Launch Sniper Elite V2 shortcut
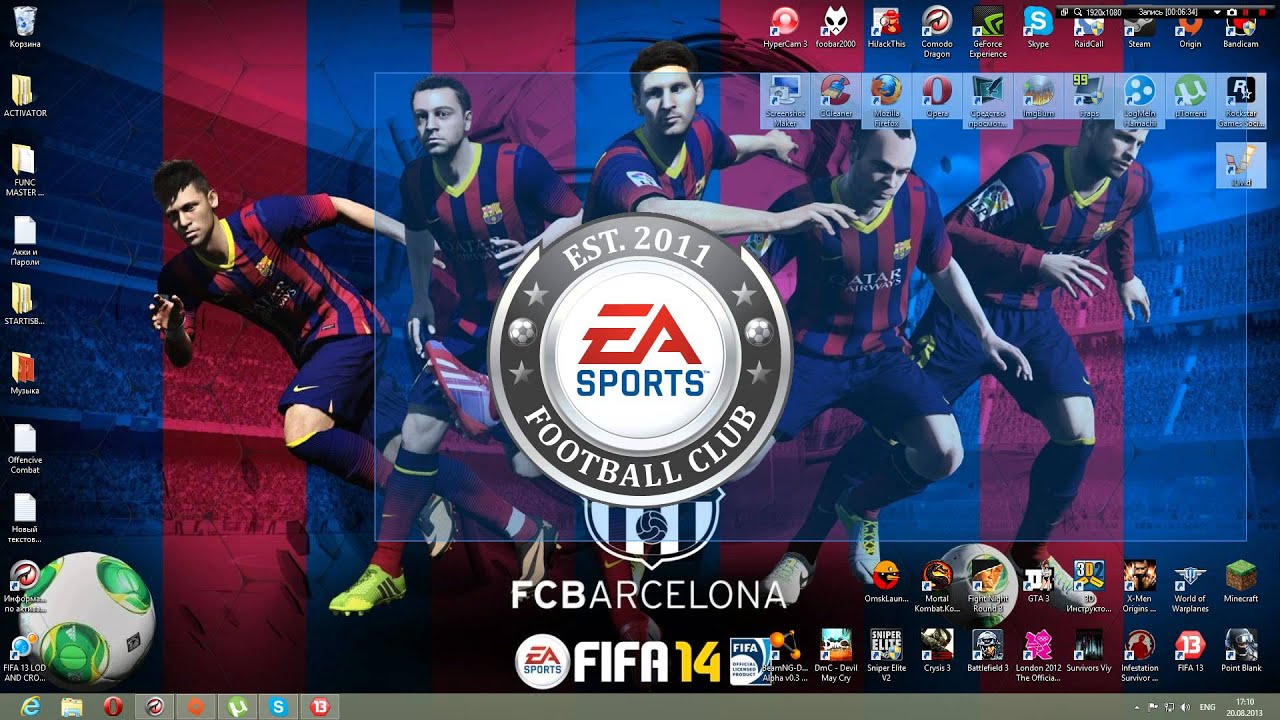The height and width of the screenshot is (720, 1280). [886, 655]
